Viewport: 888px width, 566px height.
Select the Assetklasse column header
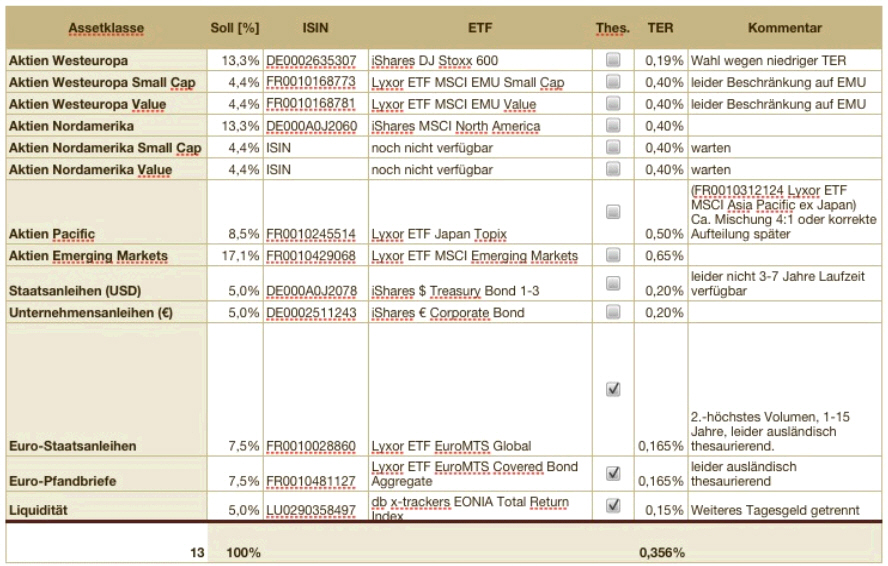(x=106, y=28)
